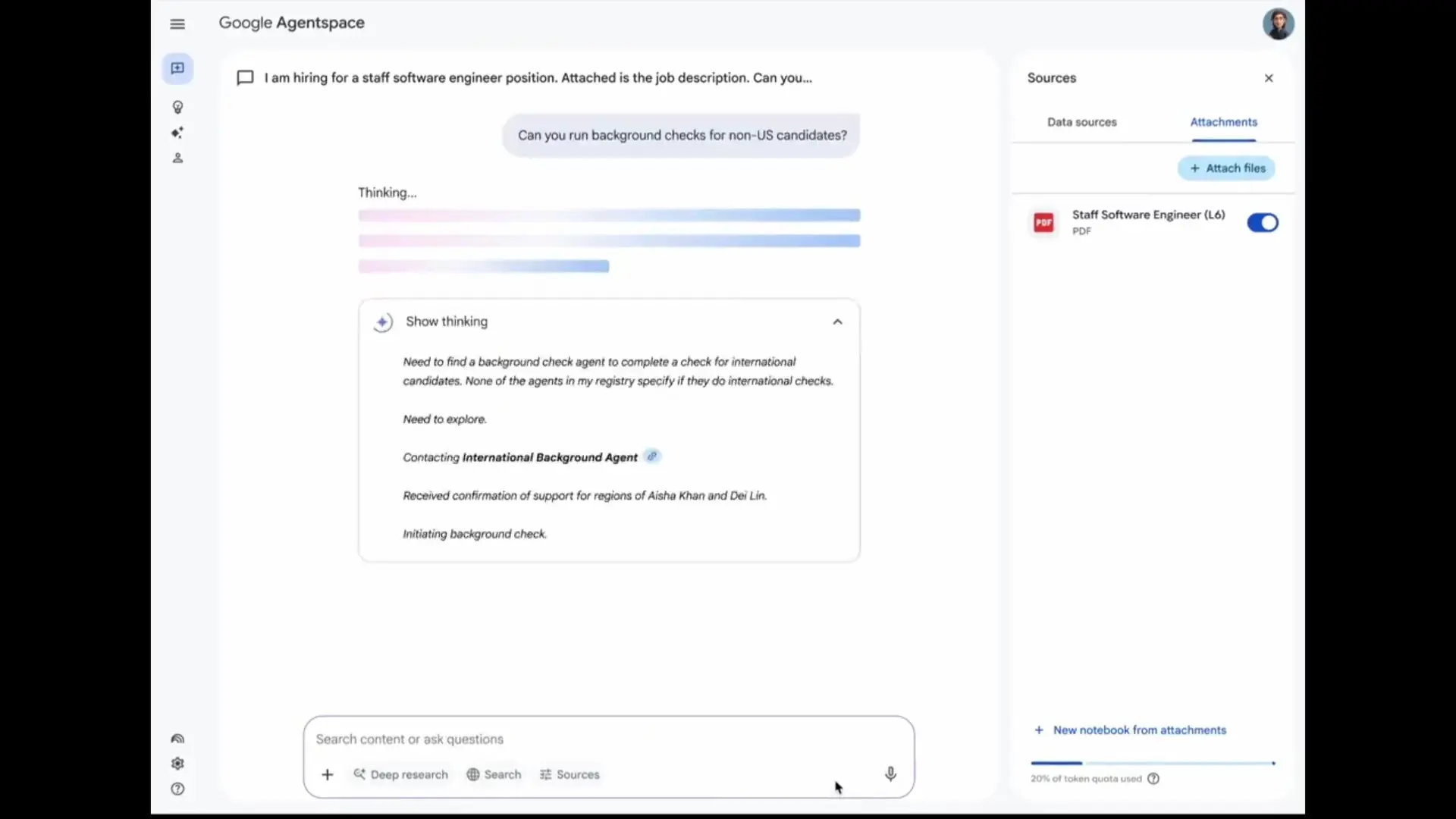Screen dimensions: 1456x819
Task: Click the Initiating background check line
Action: tap(475, 534)
